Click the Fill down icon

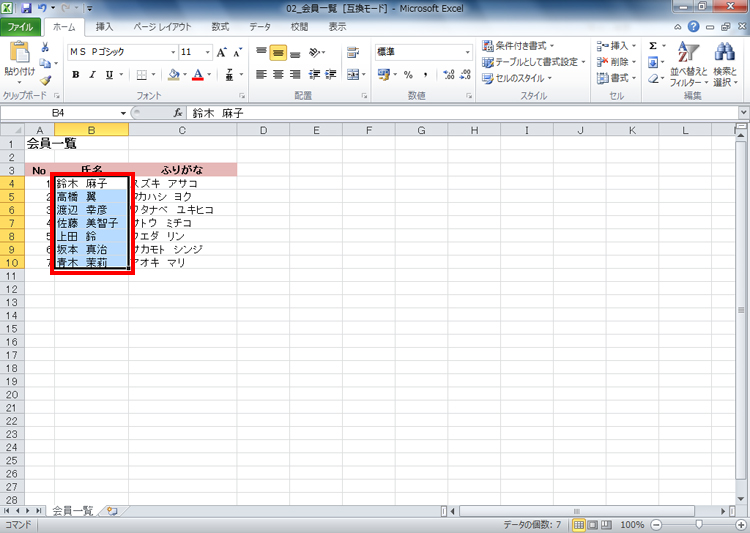[653, 62]
